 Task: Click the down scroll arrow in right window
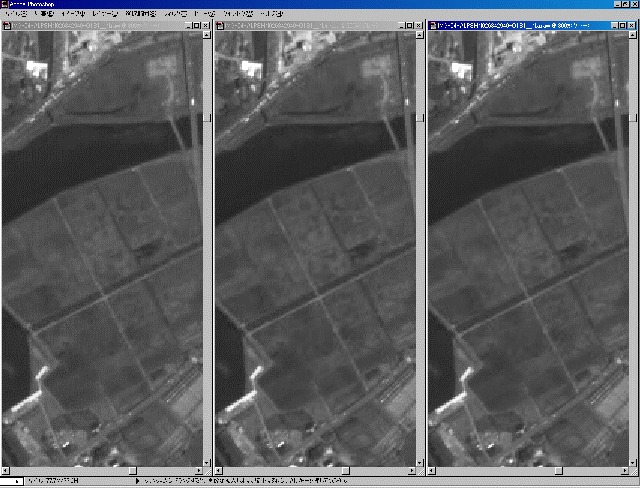pos(633,463)
